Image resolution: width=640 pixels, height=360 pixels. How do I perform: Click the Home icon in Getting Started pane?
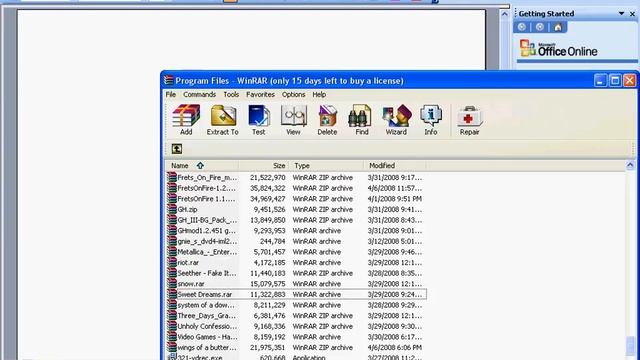pyautogui.click(x=558, y=27)
